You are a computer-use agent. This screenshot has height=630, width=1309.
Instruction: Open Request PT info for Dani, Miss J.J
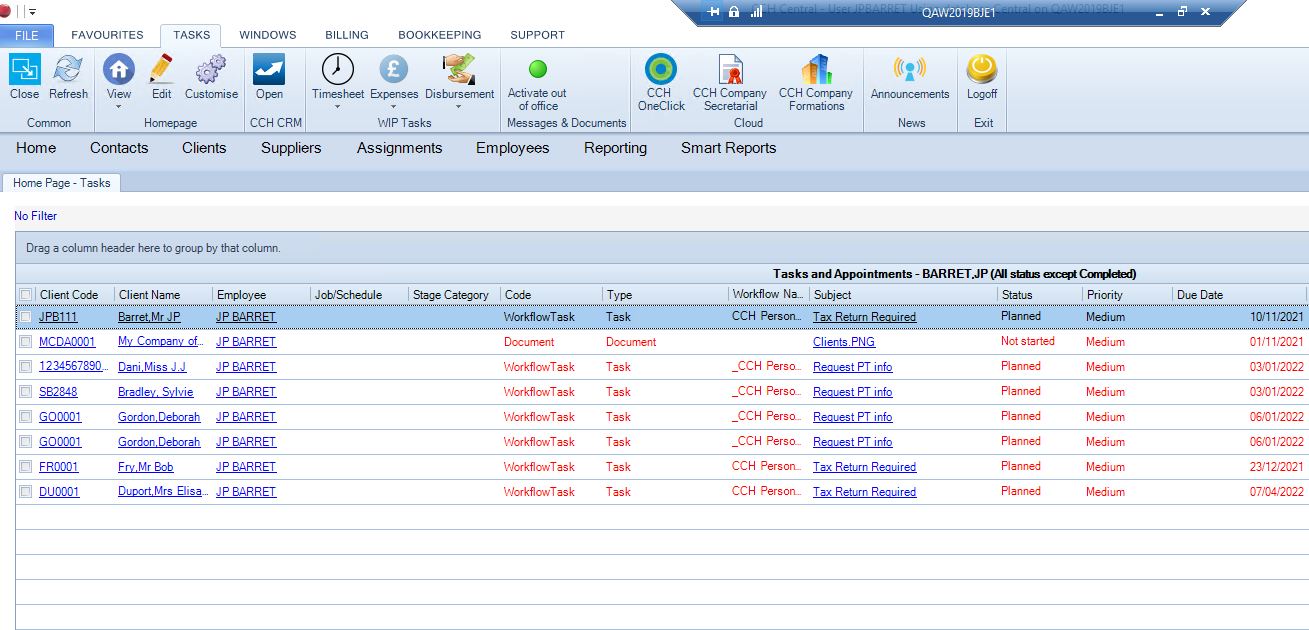(x=853, y=367)
